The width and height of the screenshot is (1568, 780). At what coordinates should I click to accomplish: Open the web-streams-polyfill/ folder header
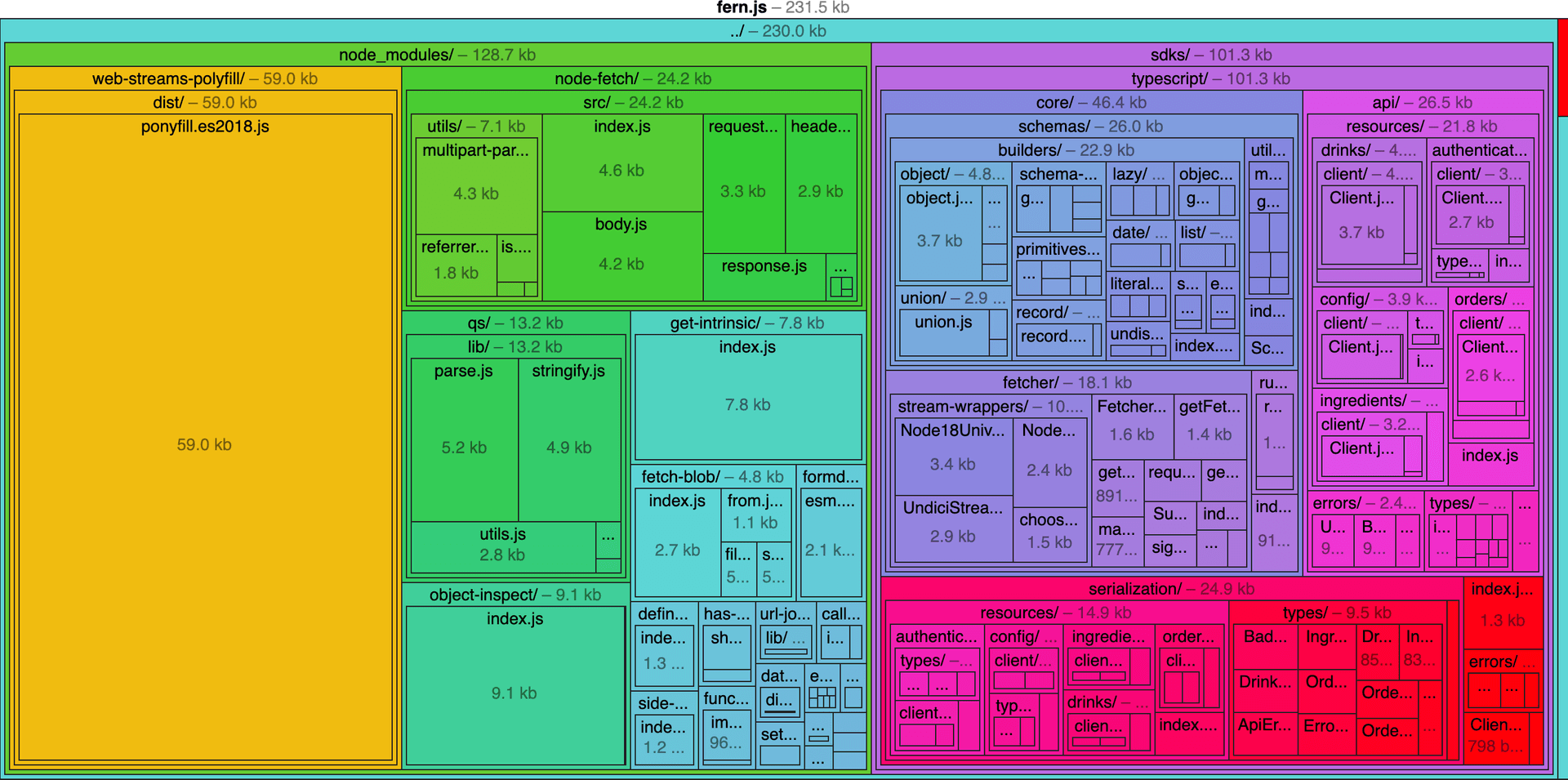pos(204,78)
